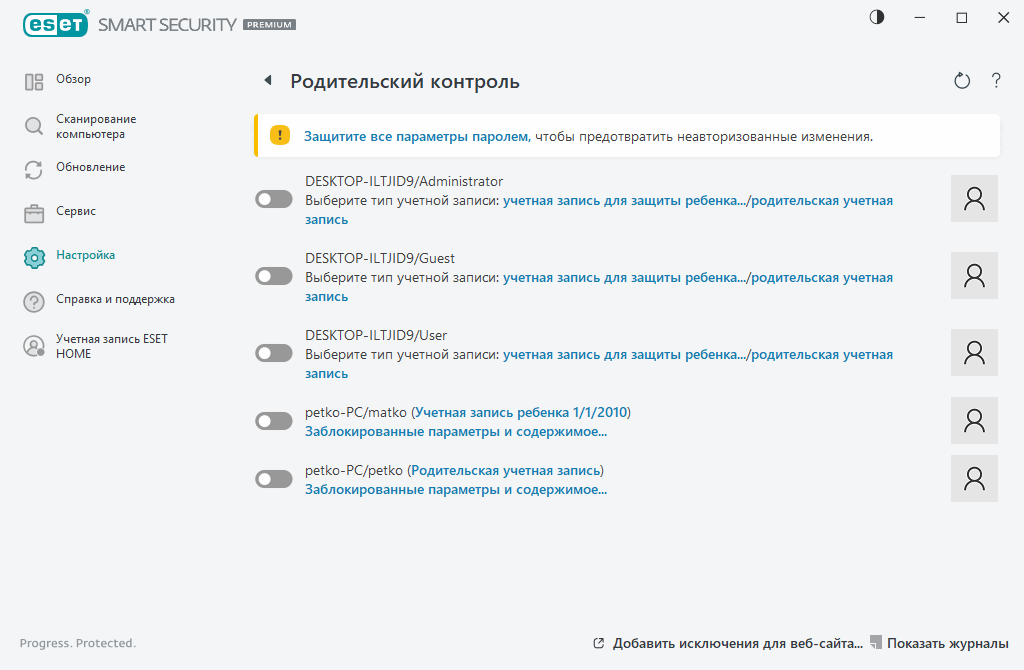Enable the toggle for petko-PC/matko child account
This screenshot has width=1024, height=670.
click(273, 421)
